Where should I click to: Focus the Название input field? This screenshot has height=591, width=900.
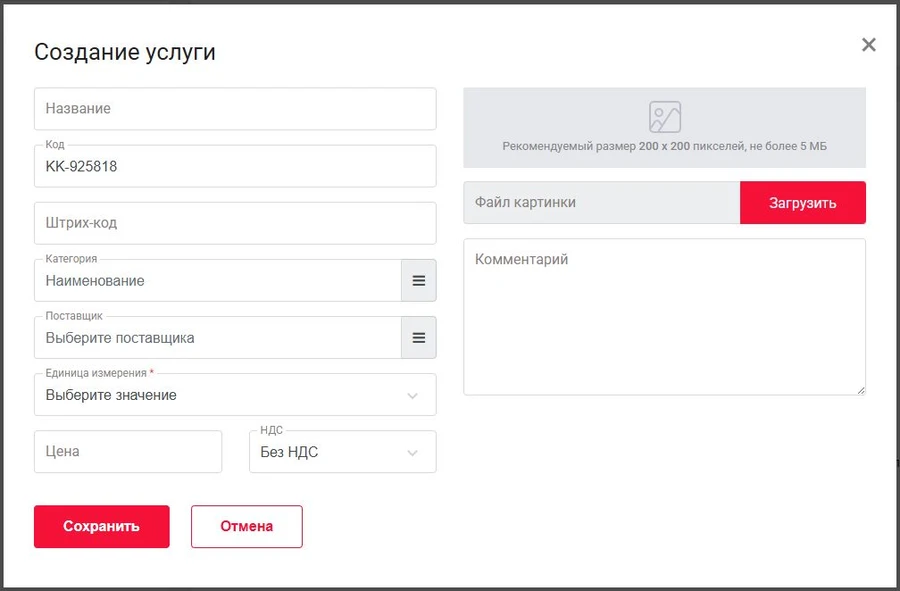pos(235,109)
